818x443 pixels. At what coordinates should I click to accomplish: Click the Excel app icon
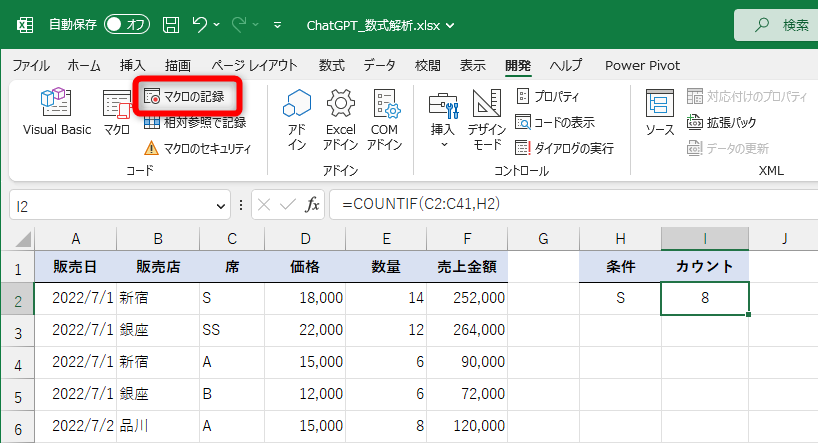click(25, 25)
